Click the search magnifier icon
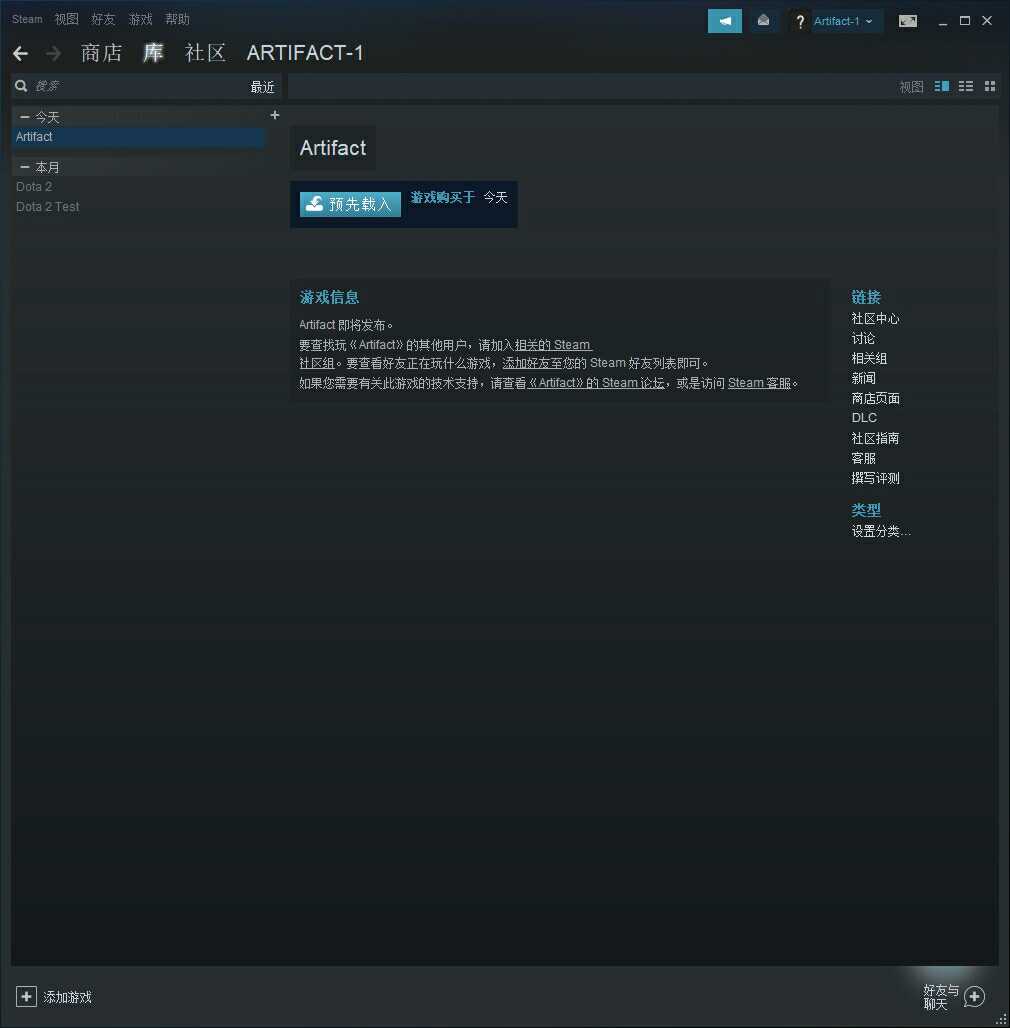 (21, 86)
